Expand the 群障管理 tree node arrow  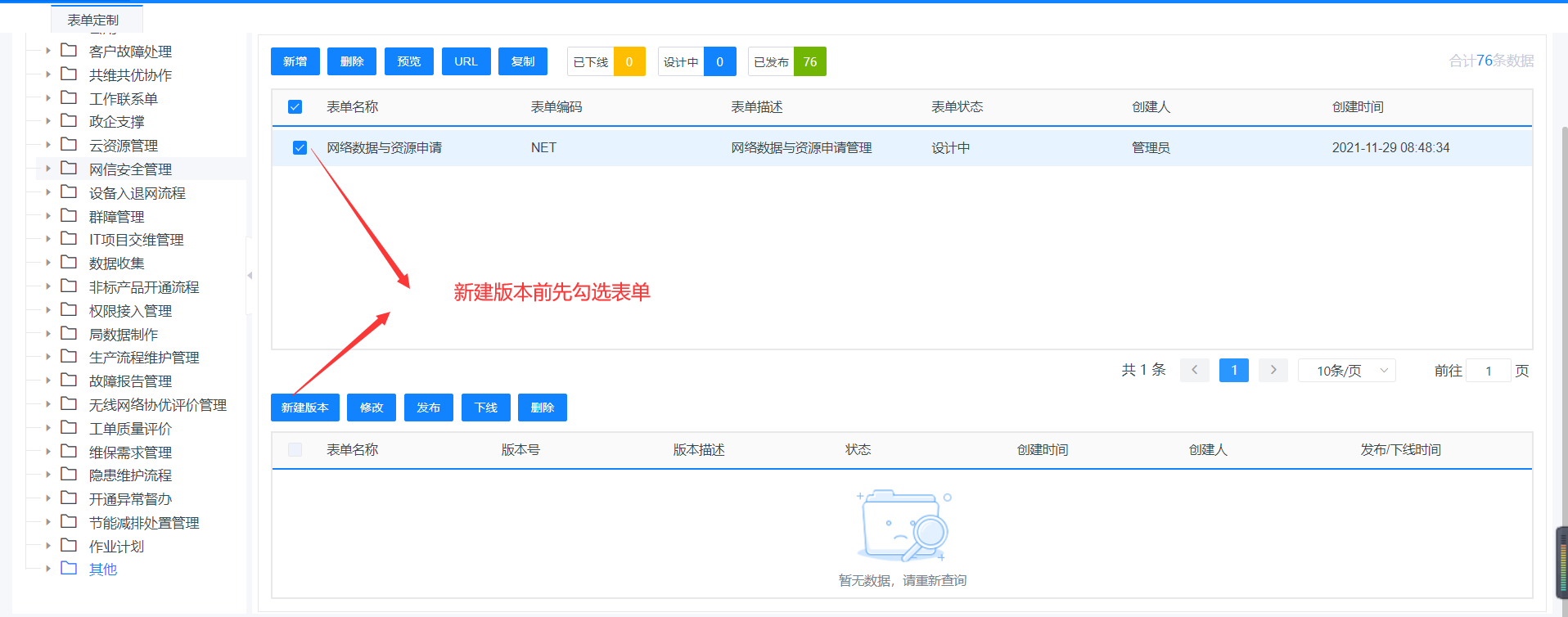tap(48, 216)
